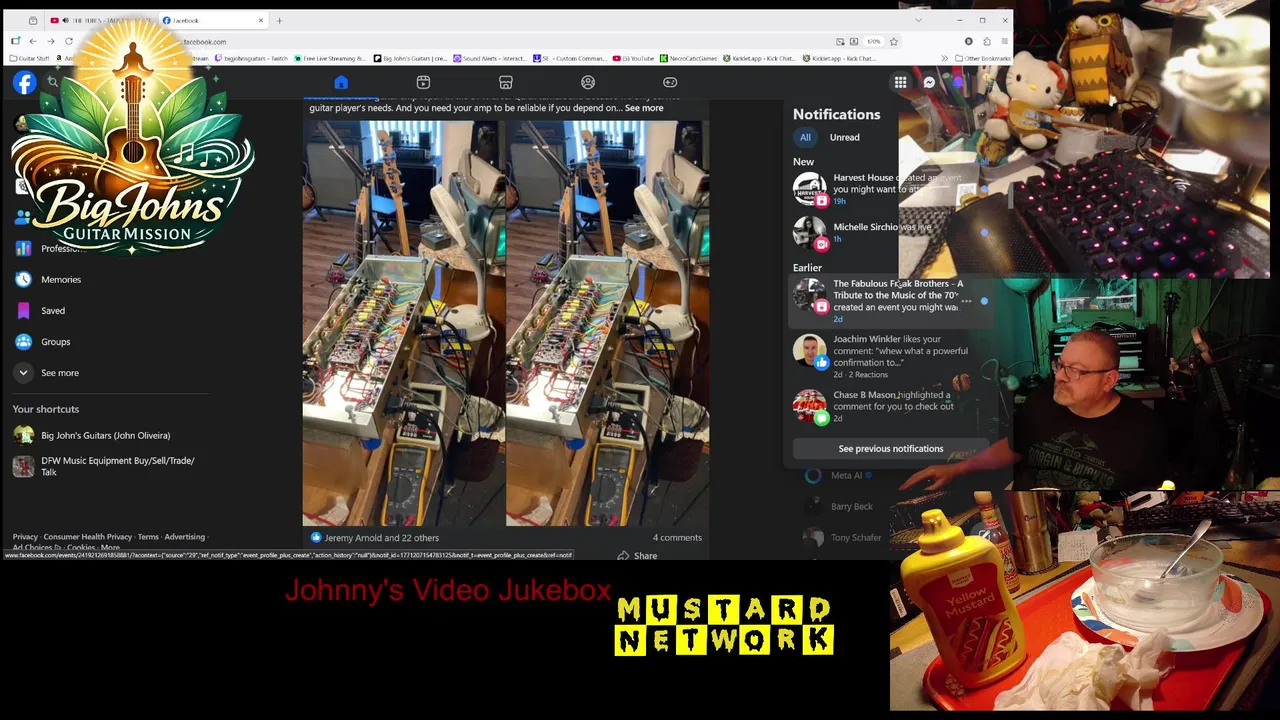Bookmark this page with star icon

tap(893, 41)
